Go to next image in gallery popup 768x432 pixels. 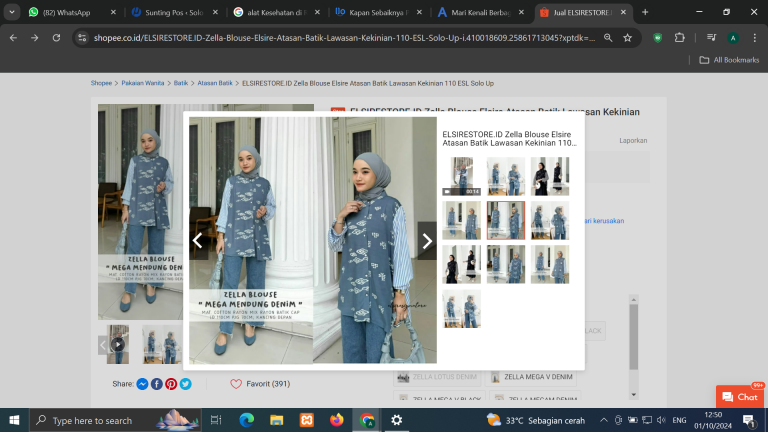tap(427, 240)
